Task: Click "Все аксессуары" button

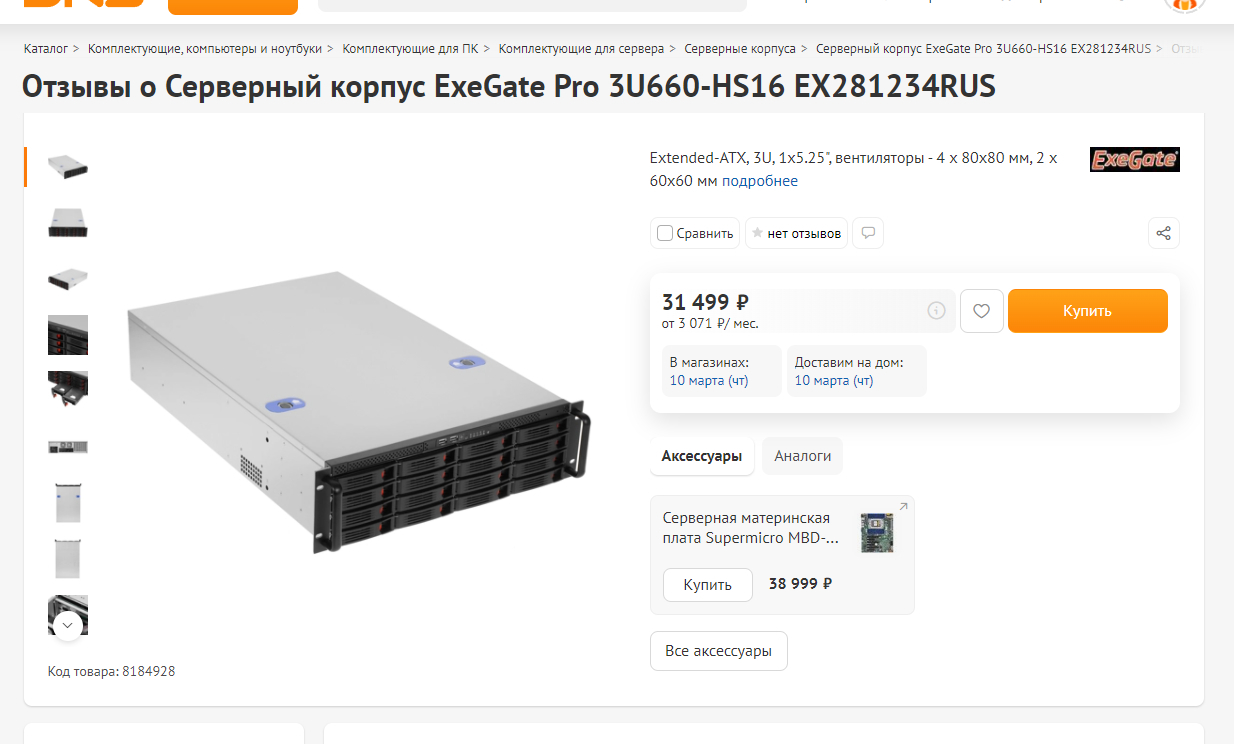Action: 718,650
